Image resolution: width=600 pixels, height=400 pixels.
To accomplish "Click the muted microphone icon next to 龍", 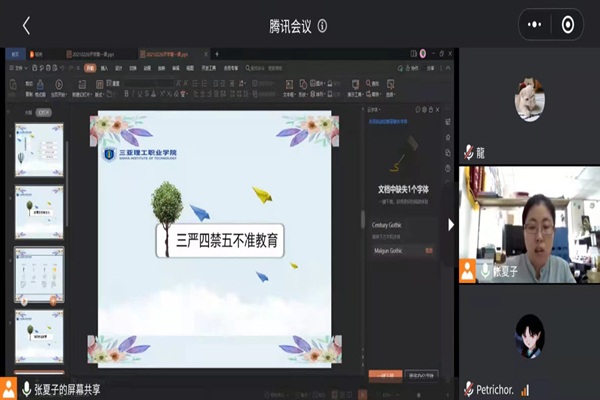I will pyautogui.click(x=468, y=152).
